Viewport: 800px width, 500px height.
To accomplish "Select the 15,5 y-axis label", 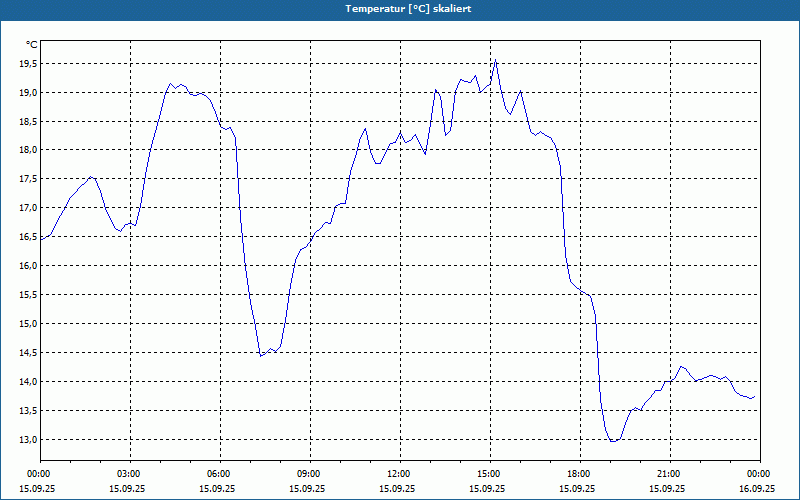I will pos(29,294).
